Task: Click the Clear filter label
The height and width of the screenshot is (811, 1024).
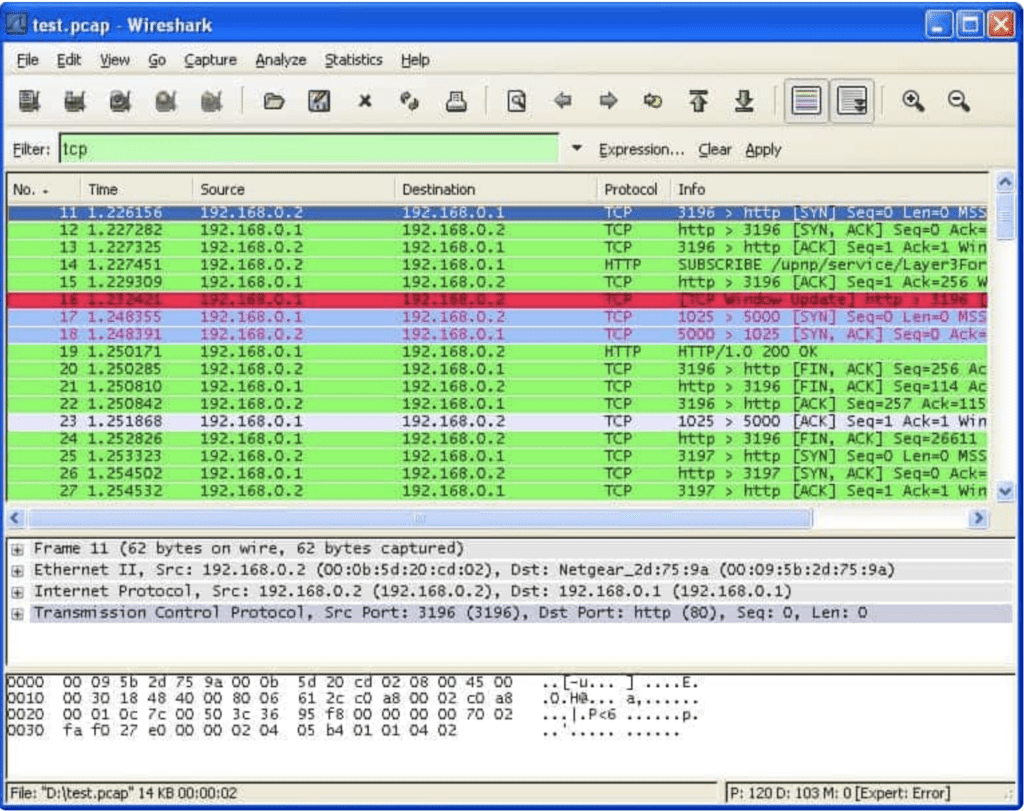Action: pos(715,149)
